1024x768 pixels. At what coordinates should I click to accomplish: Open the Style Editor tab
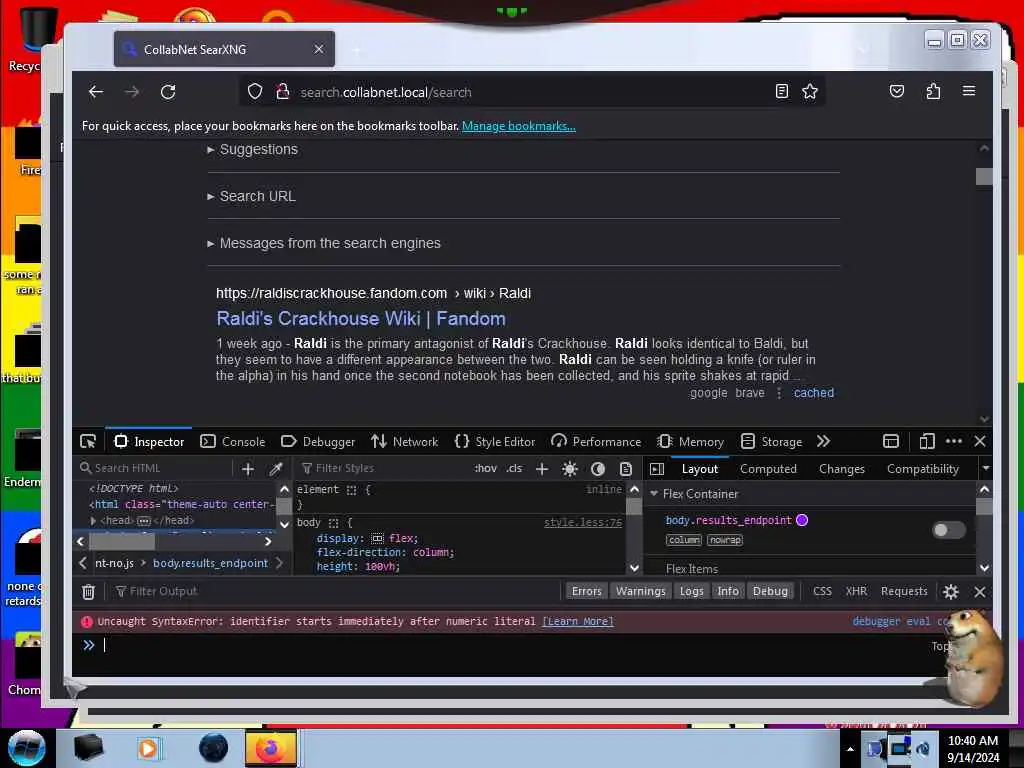click(494, 441)
